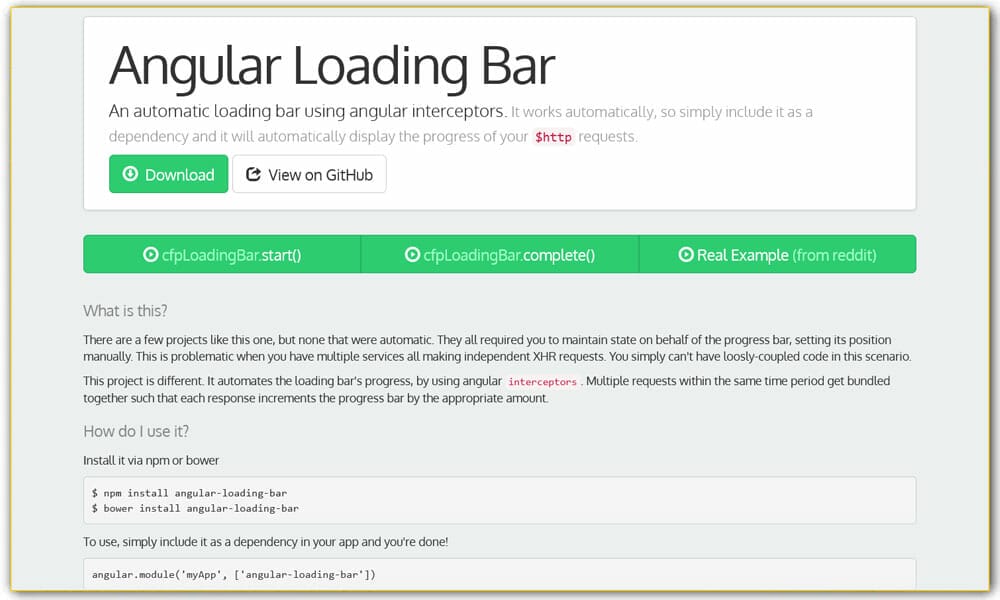This screenshot has width=1000, height=600.
Task: Run the Real Example from reddit
Action: coord(778,254)
